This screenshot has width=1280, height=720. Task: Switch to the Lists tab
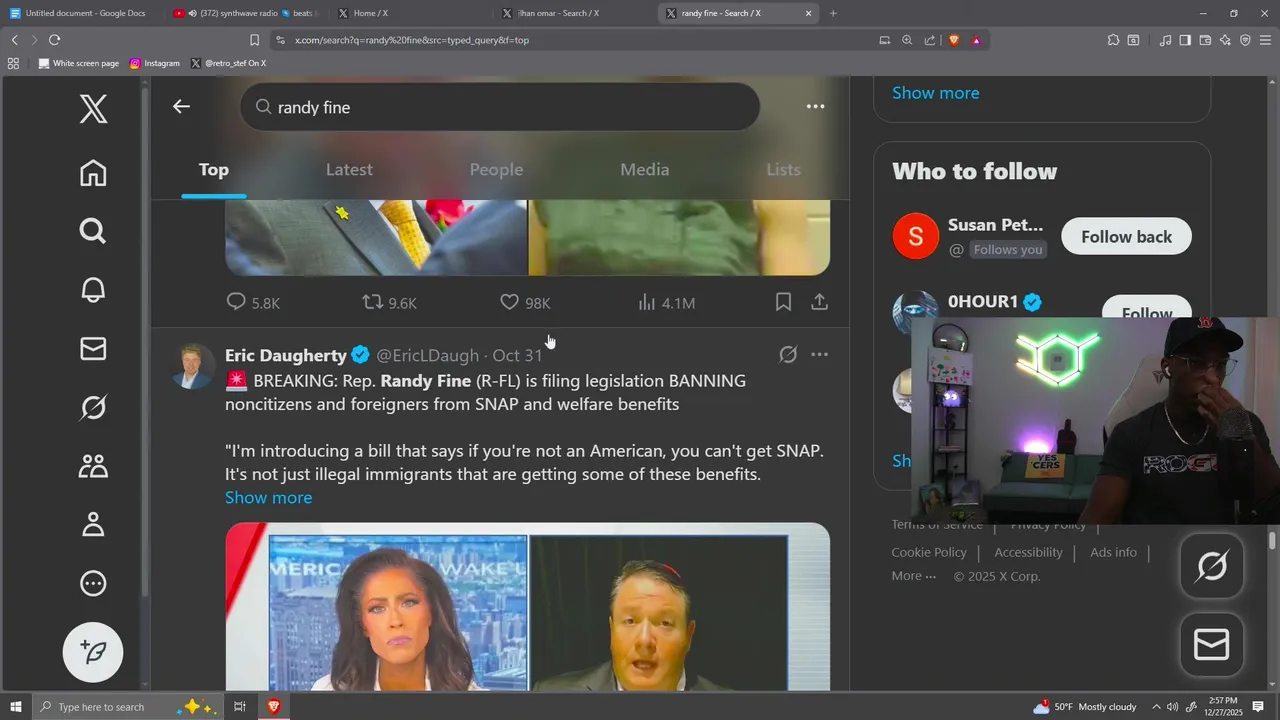coord(783,170)
